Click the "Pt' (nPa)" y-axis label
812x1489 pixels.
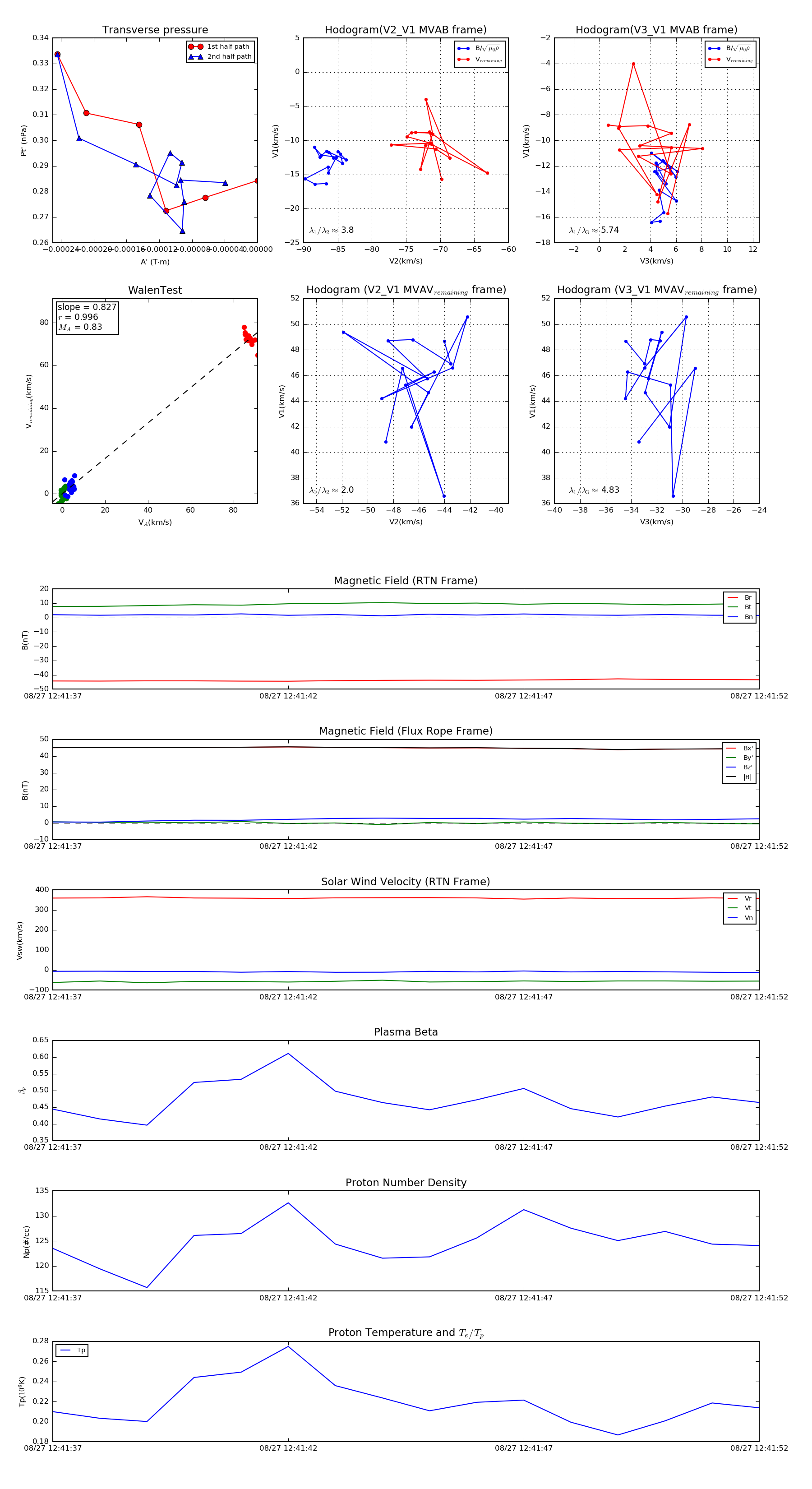coord(24,140)
